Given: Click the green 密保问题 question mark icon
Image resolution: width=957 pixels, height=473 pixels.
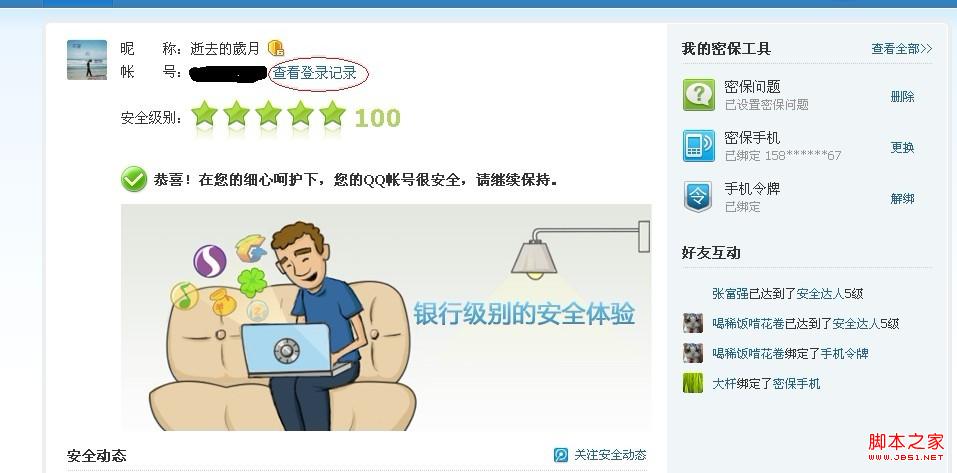Looking at the screenshot, I should coord(698,95).
